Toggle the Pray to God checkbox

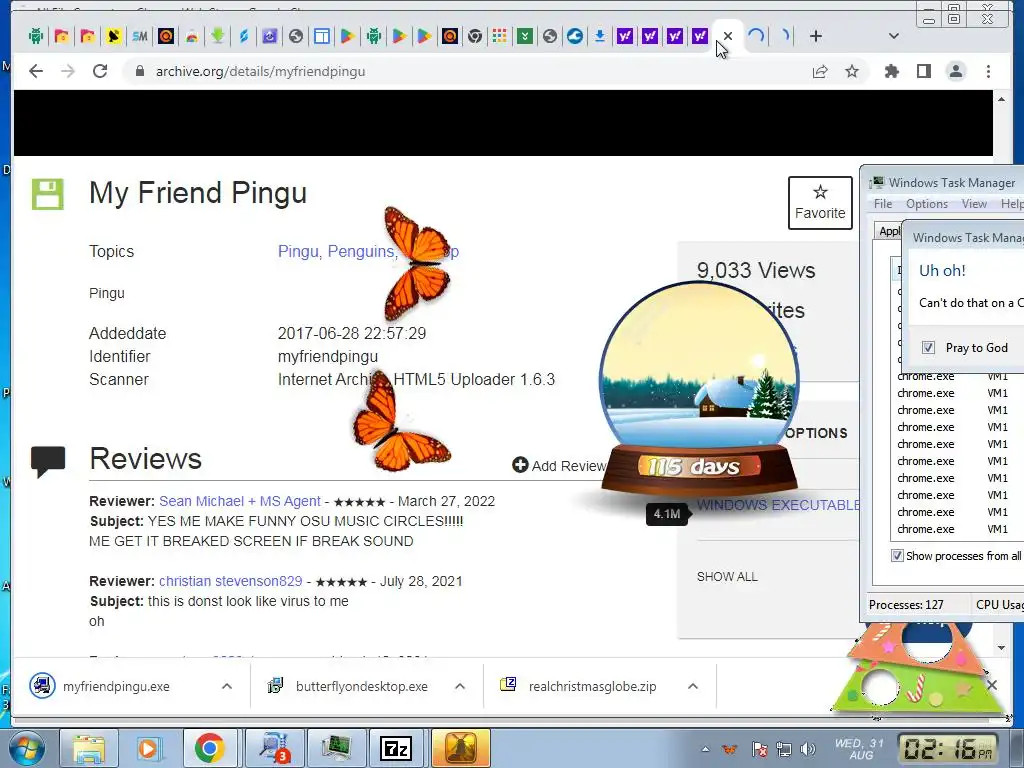tap(928, 347)
